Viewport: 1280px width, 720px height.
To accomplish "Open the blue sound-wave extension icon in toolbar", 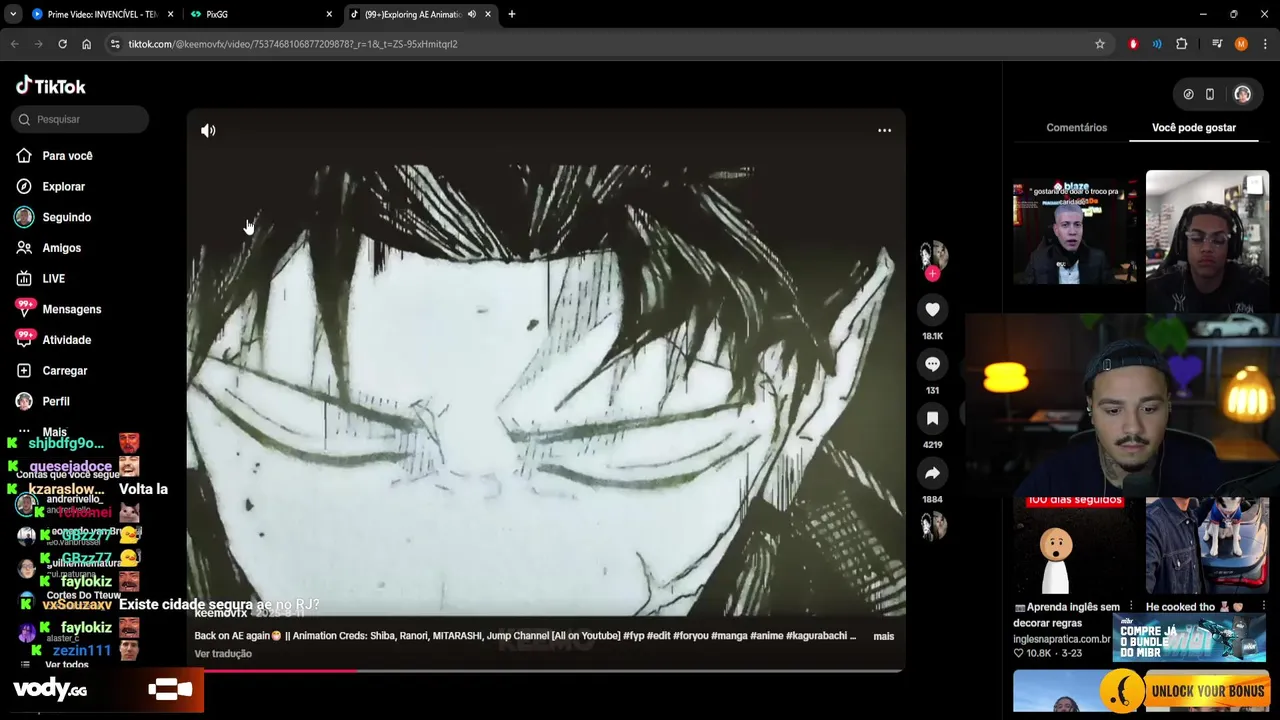I will coord(1157,44).
